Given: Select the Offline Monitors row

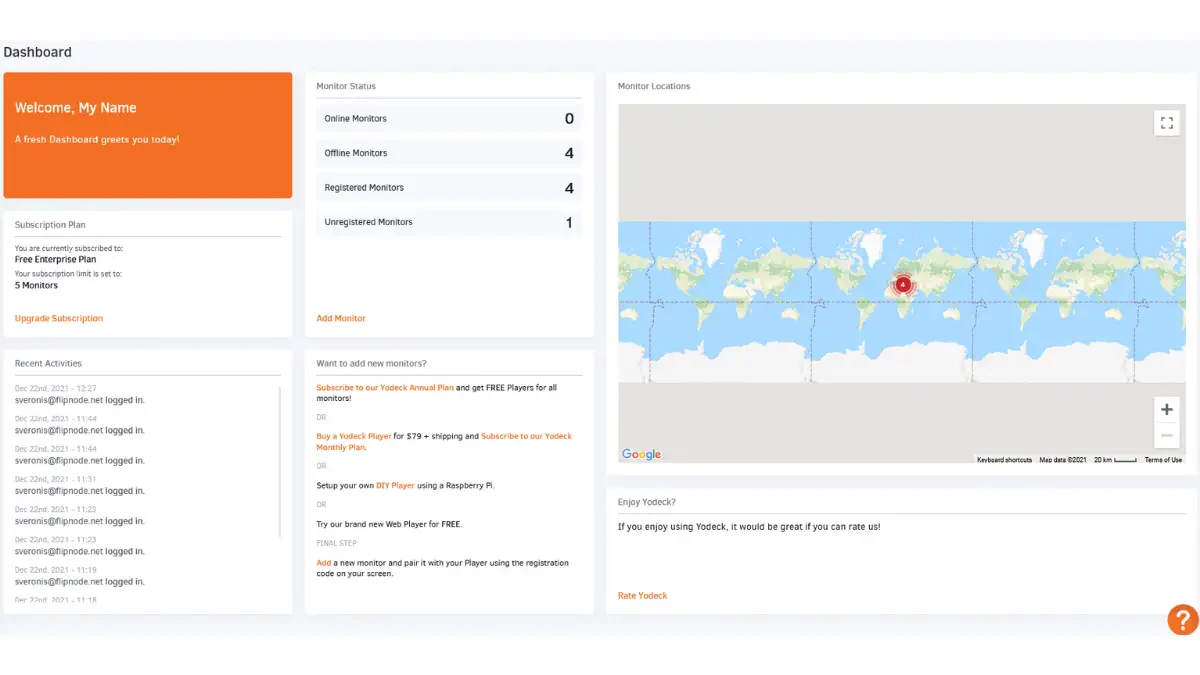Looking at the screenshot, I should 448,153.
